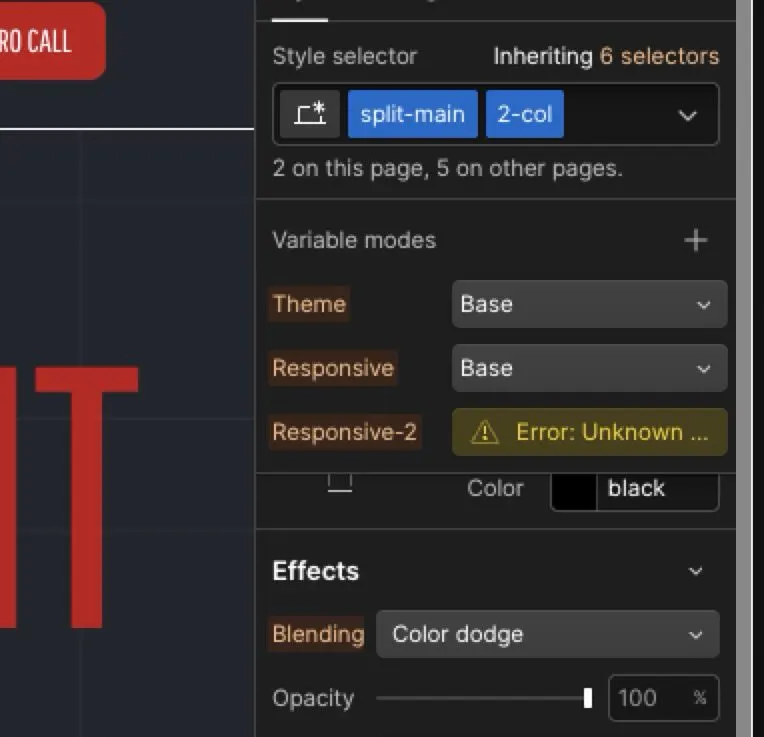Add a variable mode with plus icon

[695, 240]
